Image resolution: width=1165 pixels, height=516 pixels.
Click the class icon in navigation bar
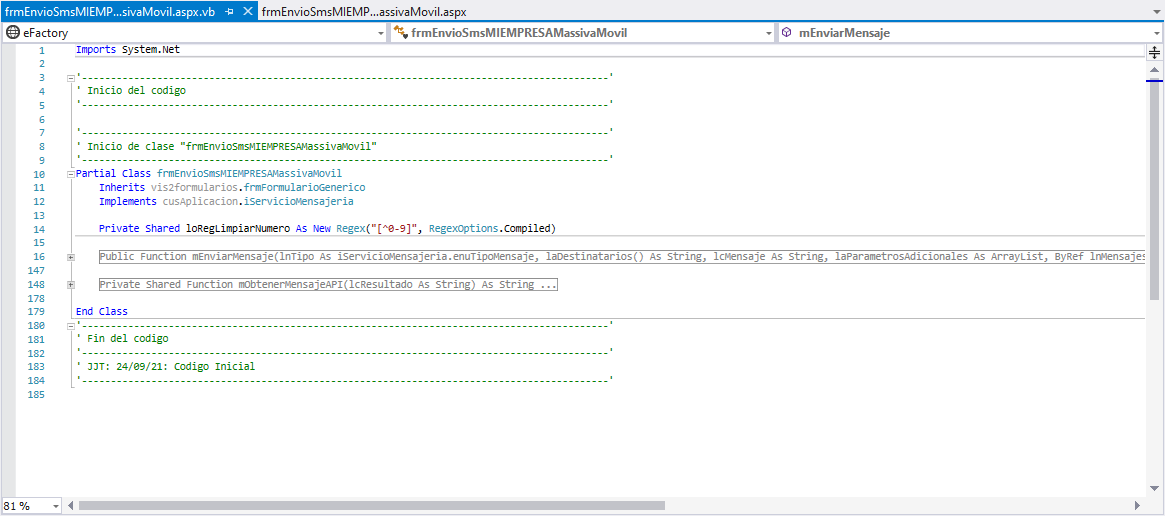point(400,33)
